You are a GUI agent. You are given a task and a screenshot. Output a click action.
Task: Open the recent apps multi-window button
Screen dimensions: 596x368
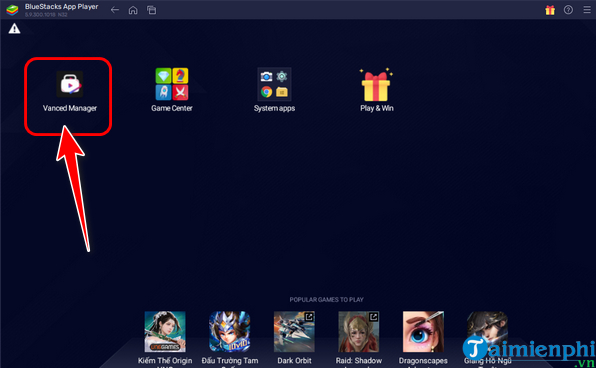point(152,10)
